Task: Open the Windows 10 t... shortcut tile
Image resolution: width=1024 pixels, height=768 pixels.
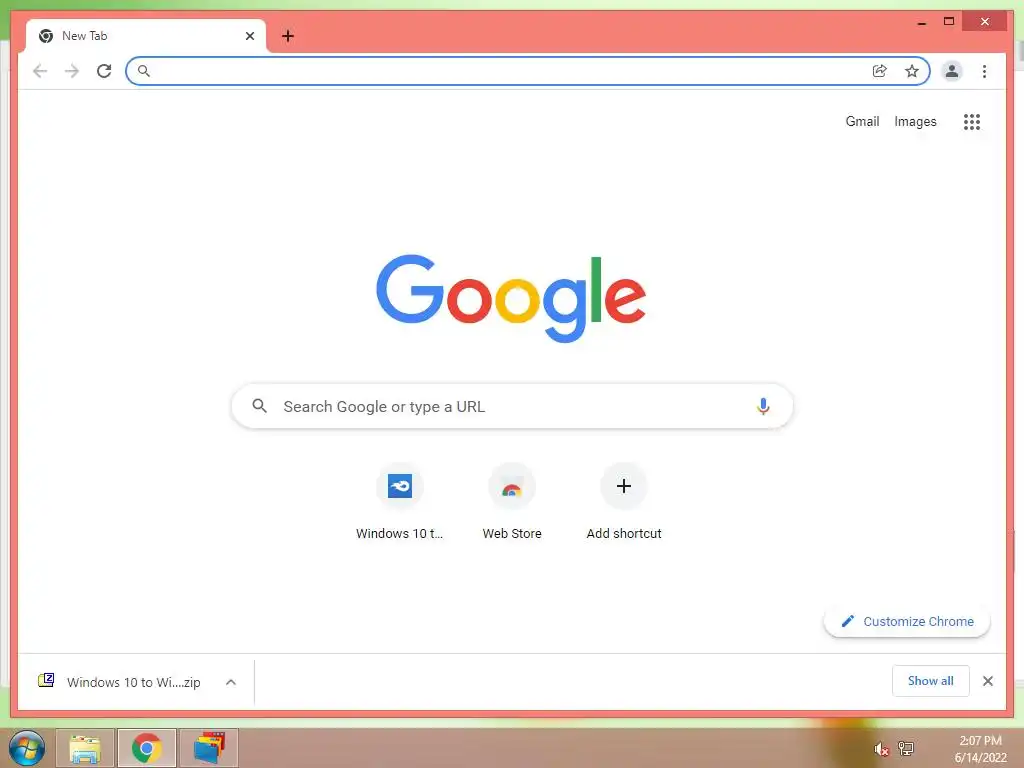Action: (x=400, y=502)
